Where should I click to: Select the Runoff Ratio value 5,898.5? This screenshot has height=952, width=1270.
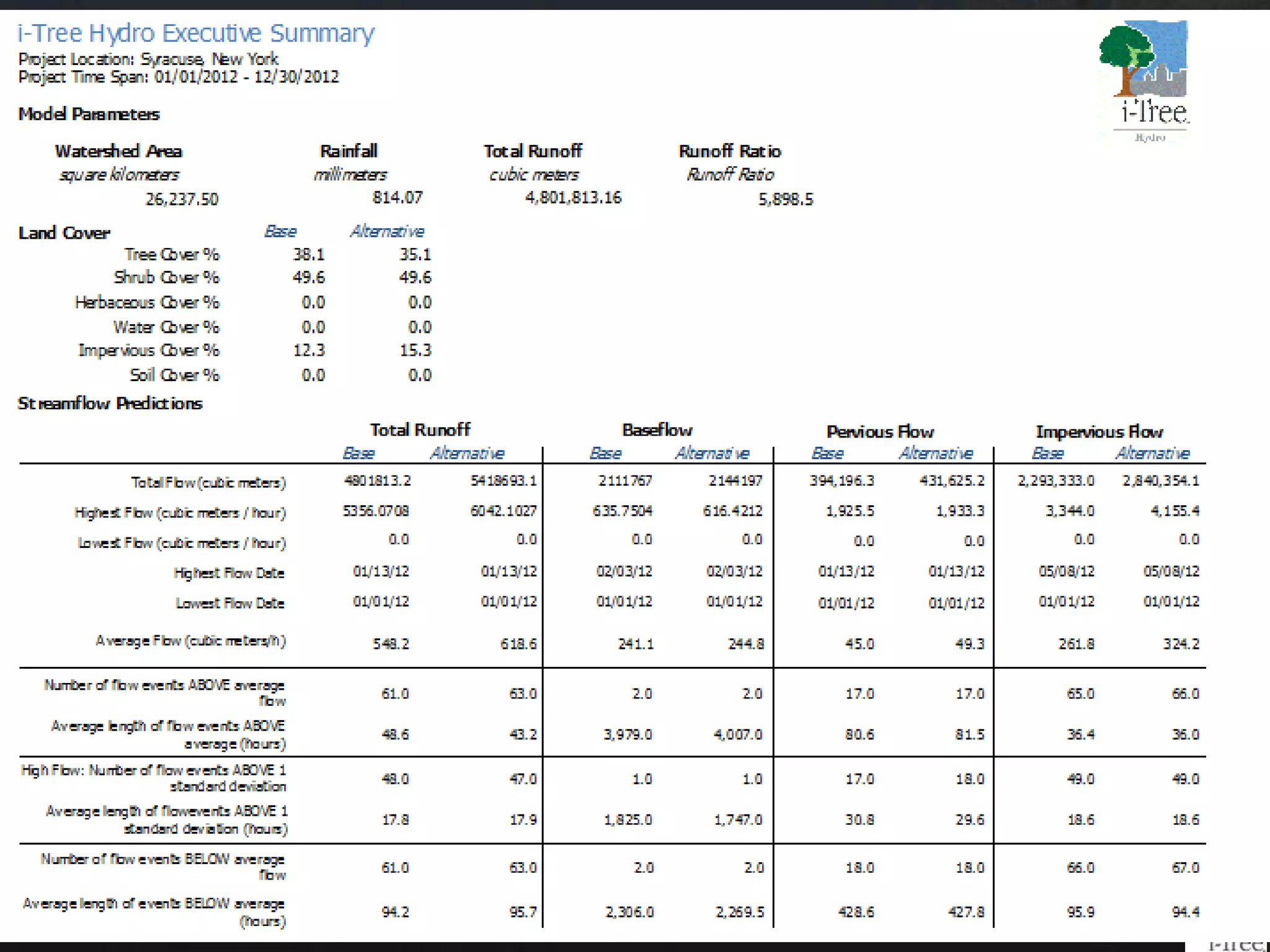(x=785, y=199)
